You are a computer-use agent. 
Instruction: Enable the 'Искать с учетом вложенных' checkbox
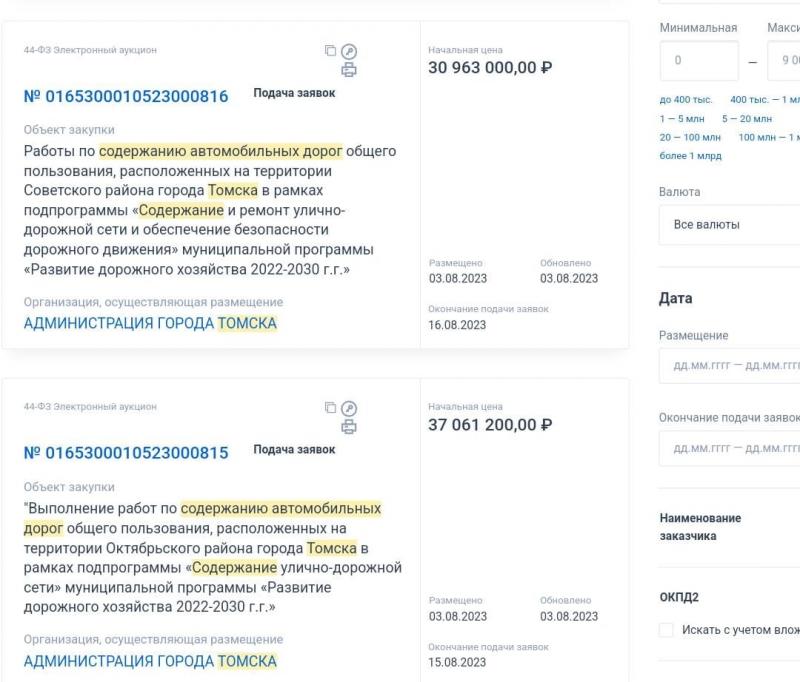tap(666, 629)
